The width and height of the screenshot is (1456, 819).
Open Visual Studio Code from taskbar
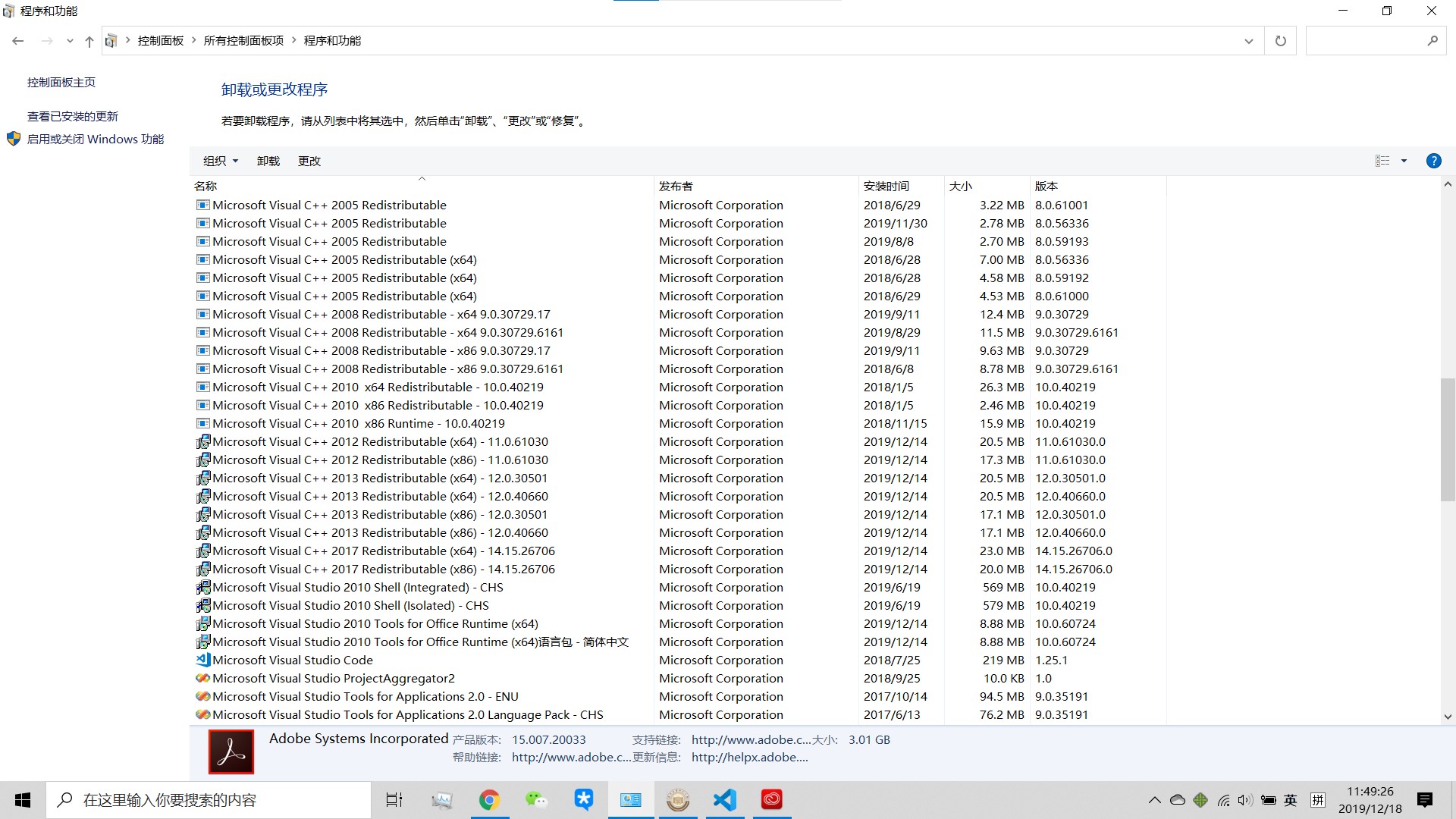725,800
